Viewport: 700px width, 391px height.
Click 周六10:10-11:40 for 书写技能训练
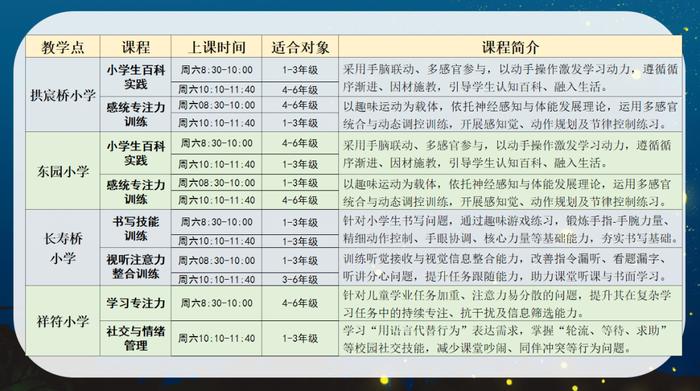(217, 241)
